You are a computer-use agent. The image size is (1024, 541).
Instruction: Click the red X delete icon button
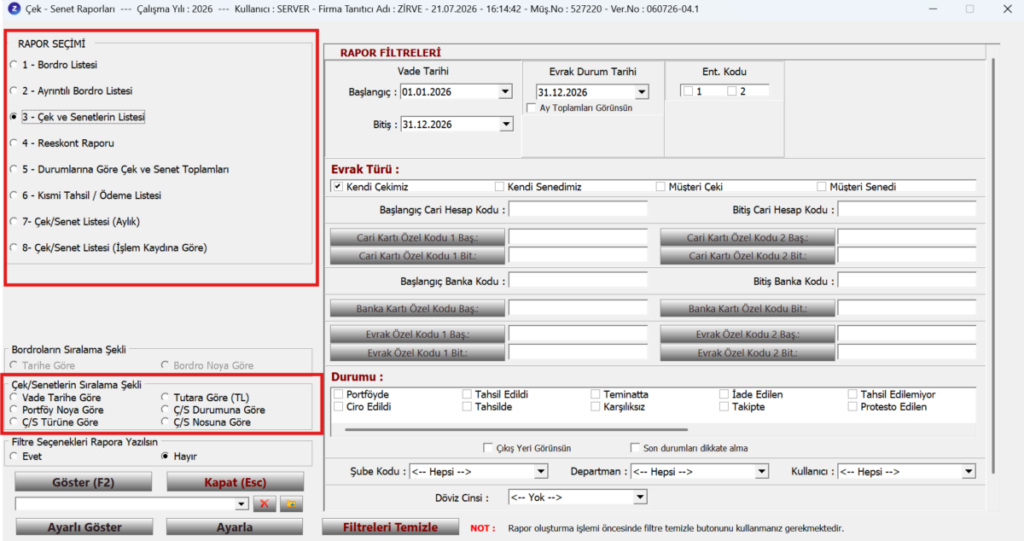tap(264, 504)
